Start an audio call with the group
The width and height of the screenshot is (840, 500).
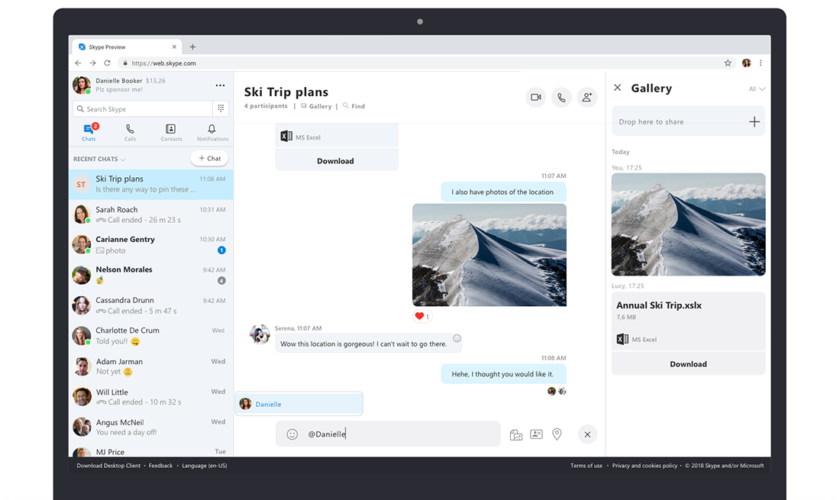[561, 97]
